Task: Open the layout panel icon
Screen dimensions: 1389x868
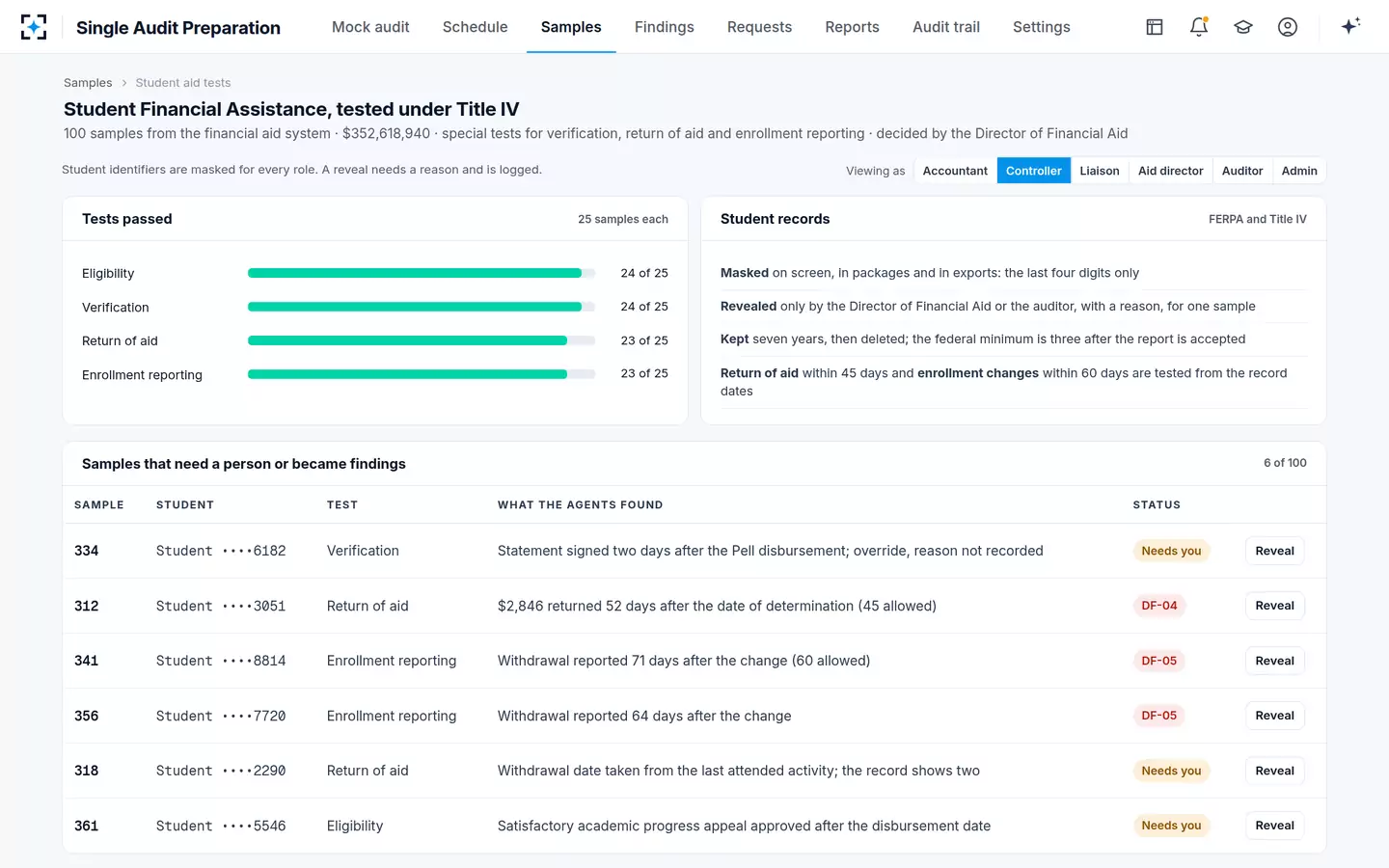Action: click(1155, 27)
